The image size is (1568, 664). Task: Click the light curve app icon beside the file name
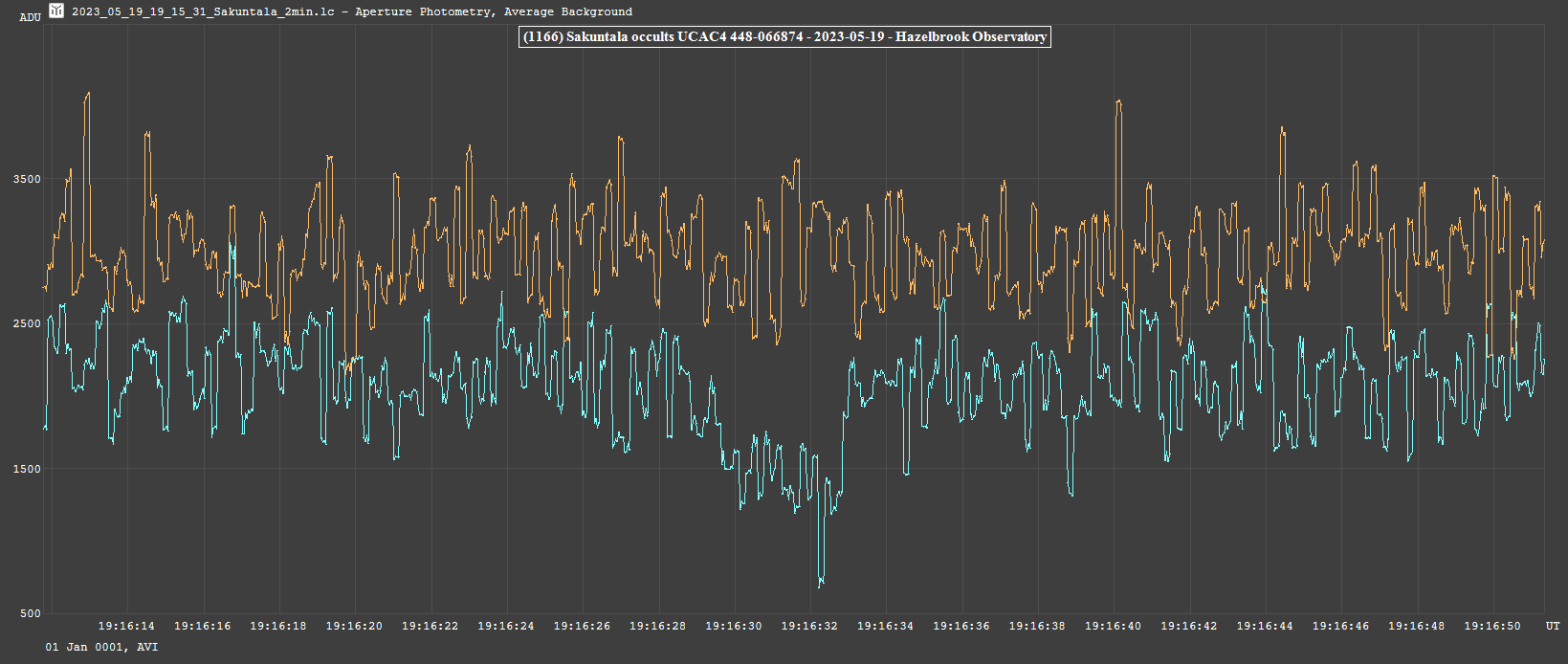click(56, 11)
